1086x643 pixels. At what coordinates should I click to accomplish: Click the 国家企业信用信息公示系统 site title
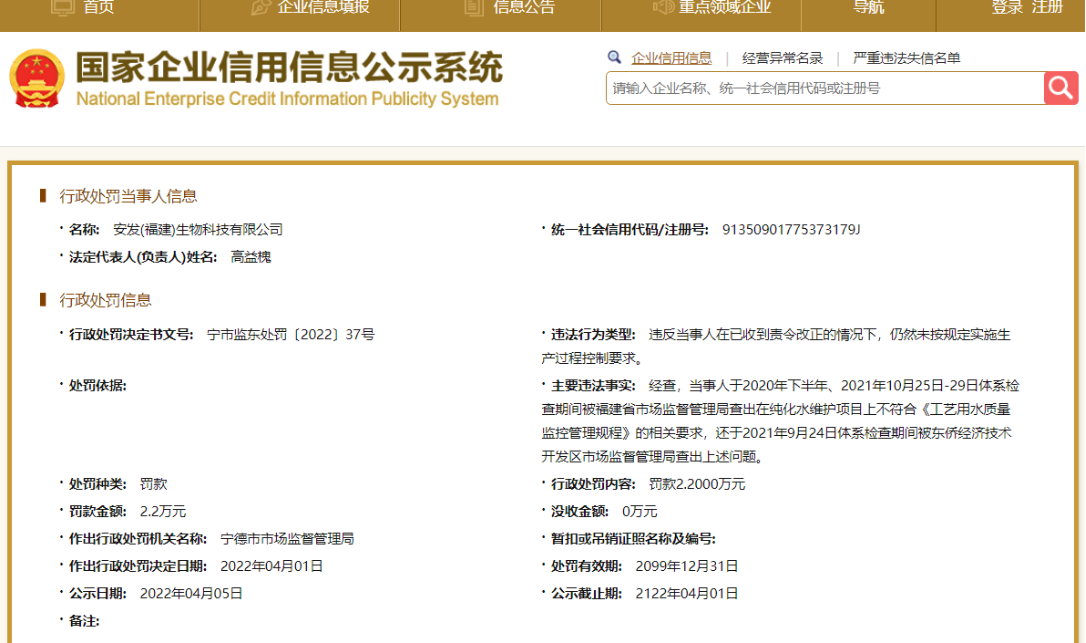click(x=289, y=67)
